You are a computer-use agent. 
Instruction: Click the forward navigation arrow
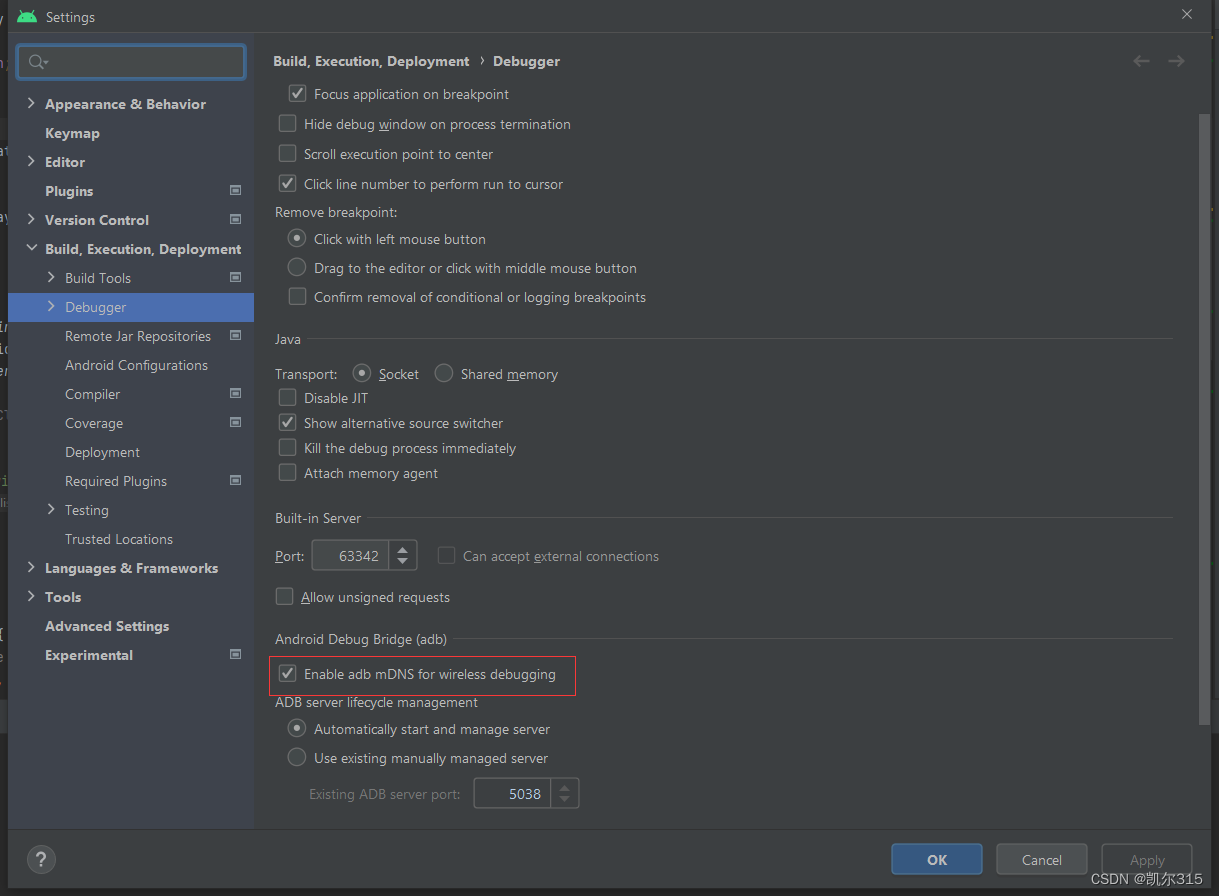pyautogui.click(x=1176, y=61)
